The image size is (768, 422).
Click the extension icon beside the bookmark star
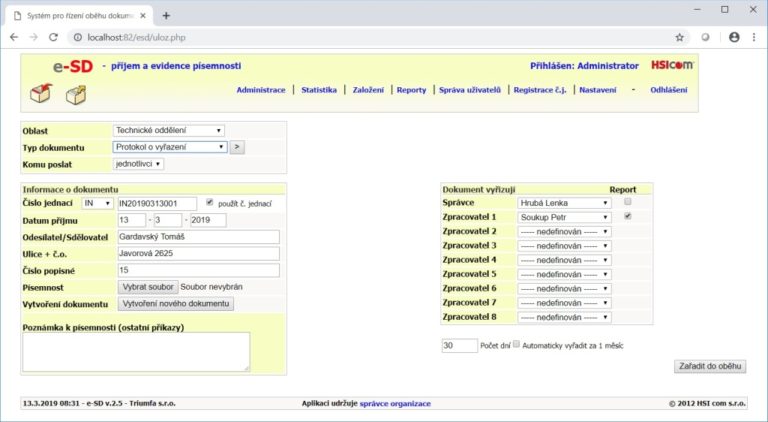click(705, 37)
